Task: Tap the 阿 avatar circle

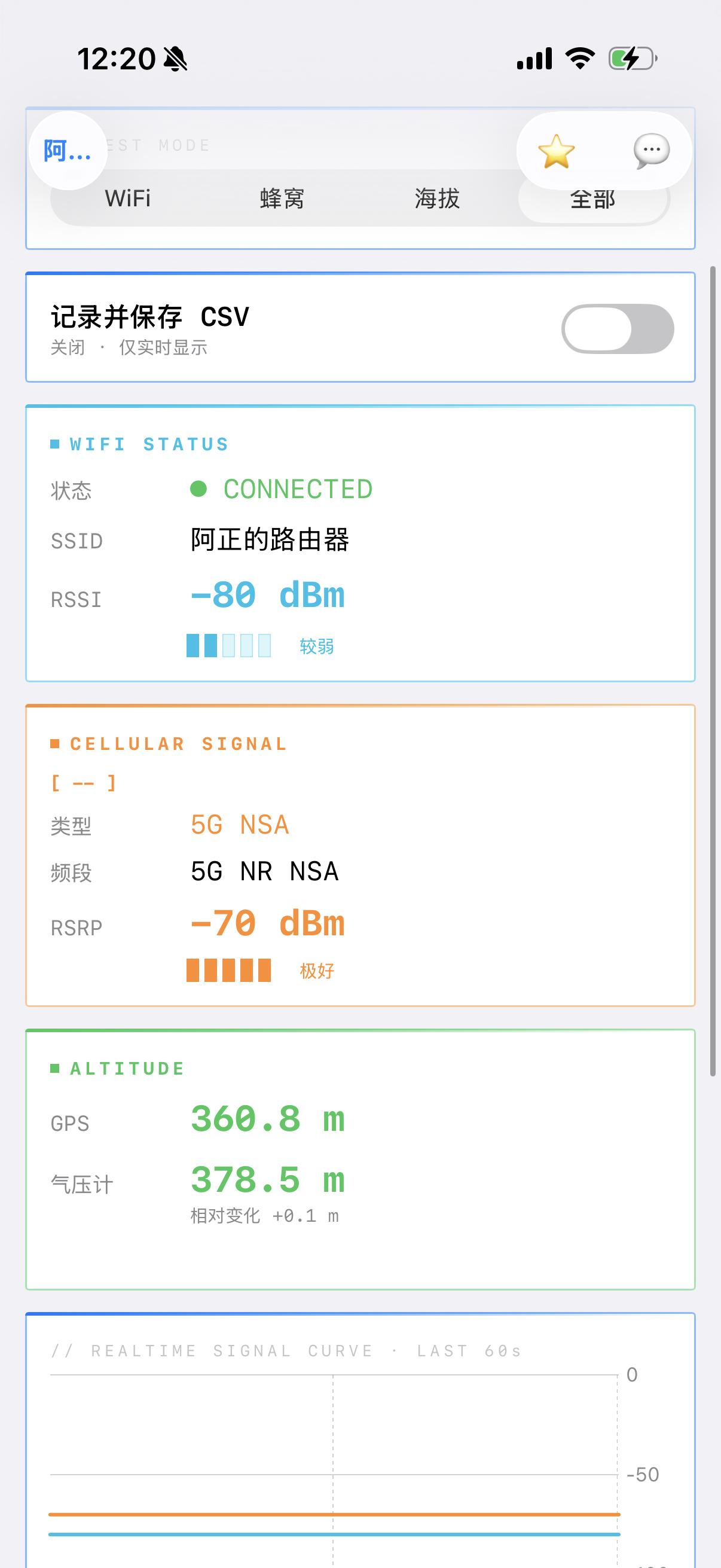Action: pos(67,150)
